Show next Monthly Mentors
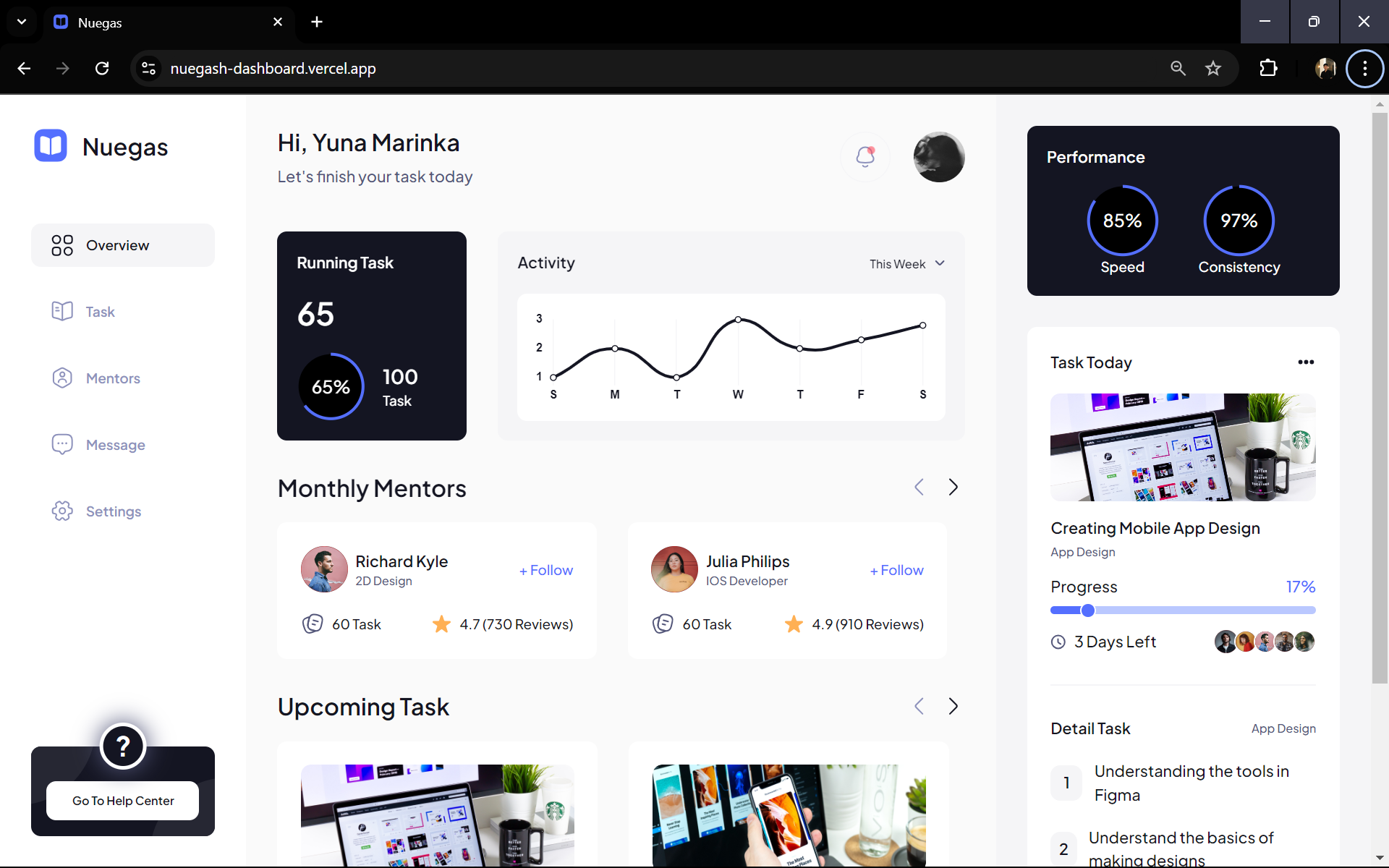The height and width of the screenshot is (868, 1389). tap(953, 487)
